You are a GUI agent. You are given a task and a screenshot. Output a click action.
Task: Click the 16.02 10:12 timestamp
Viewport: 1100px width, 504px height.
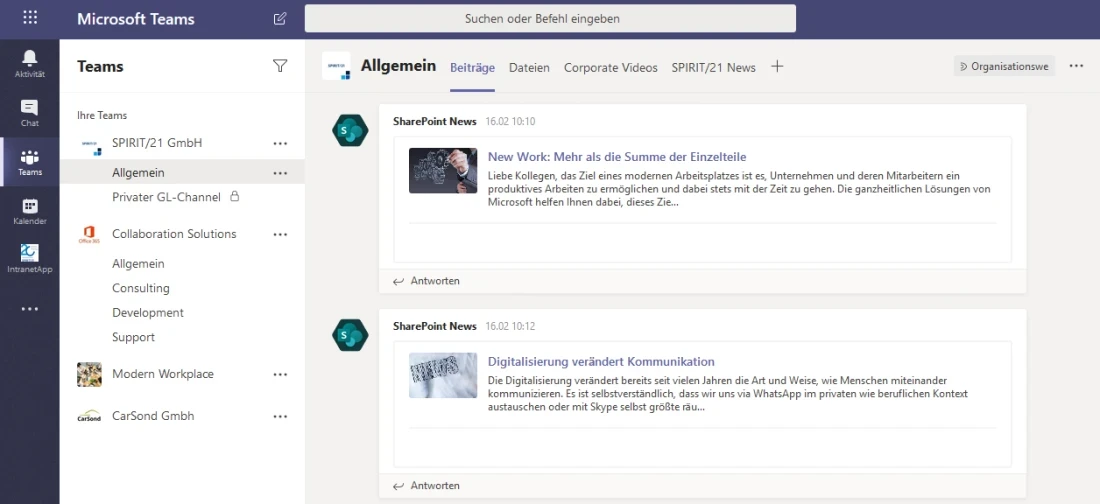tap(510, 326)
